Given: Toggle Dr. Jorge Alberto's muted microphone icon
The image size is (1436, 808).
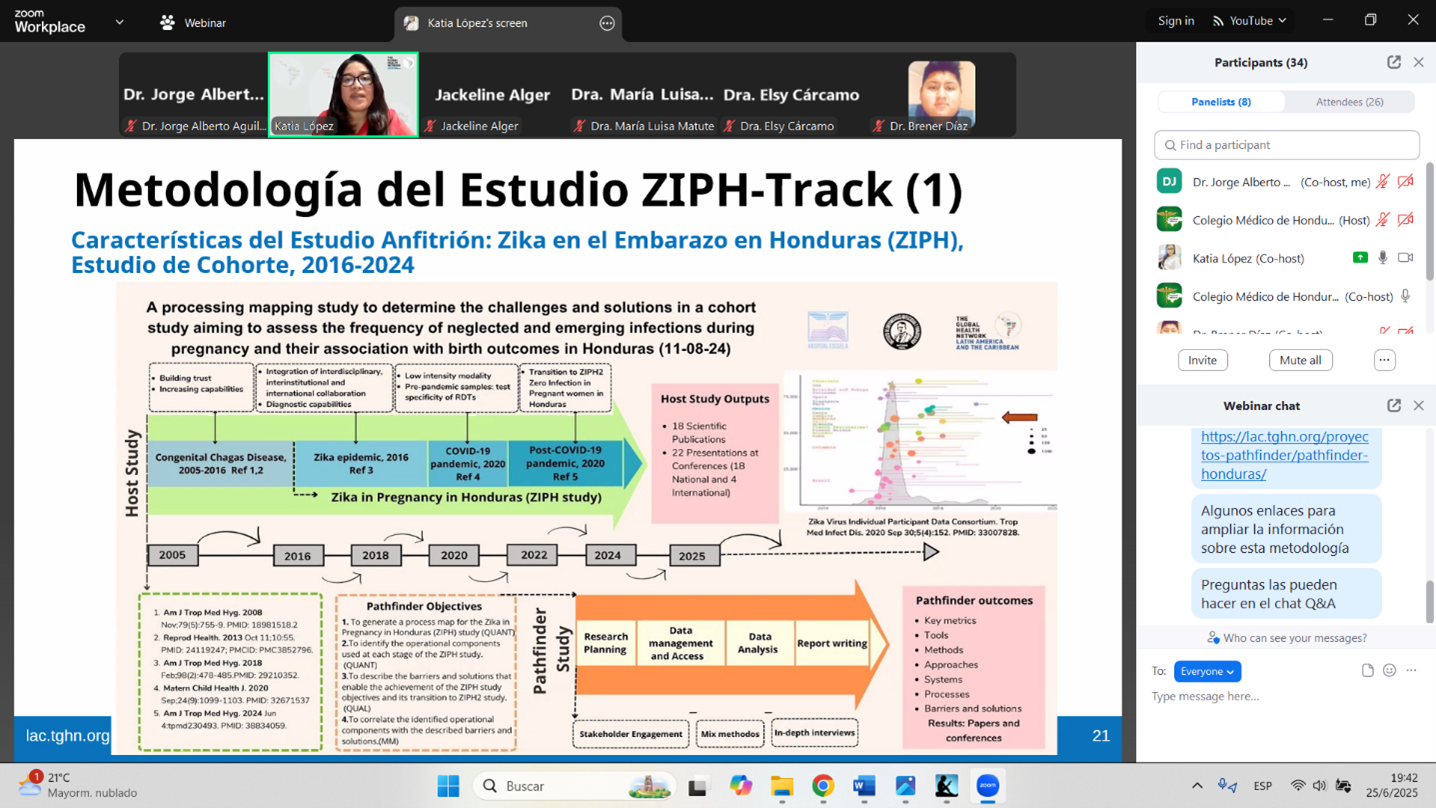Looking at the screenshot, I should pos(1383,182).
